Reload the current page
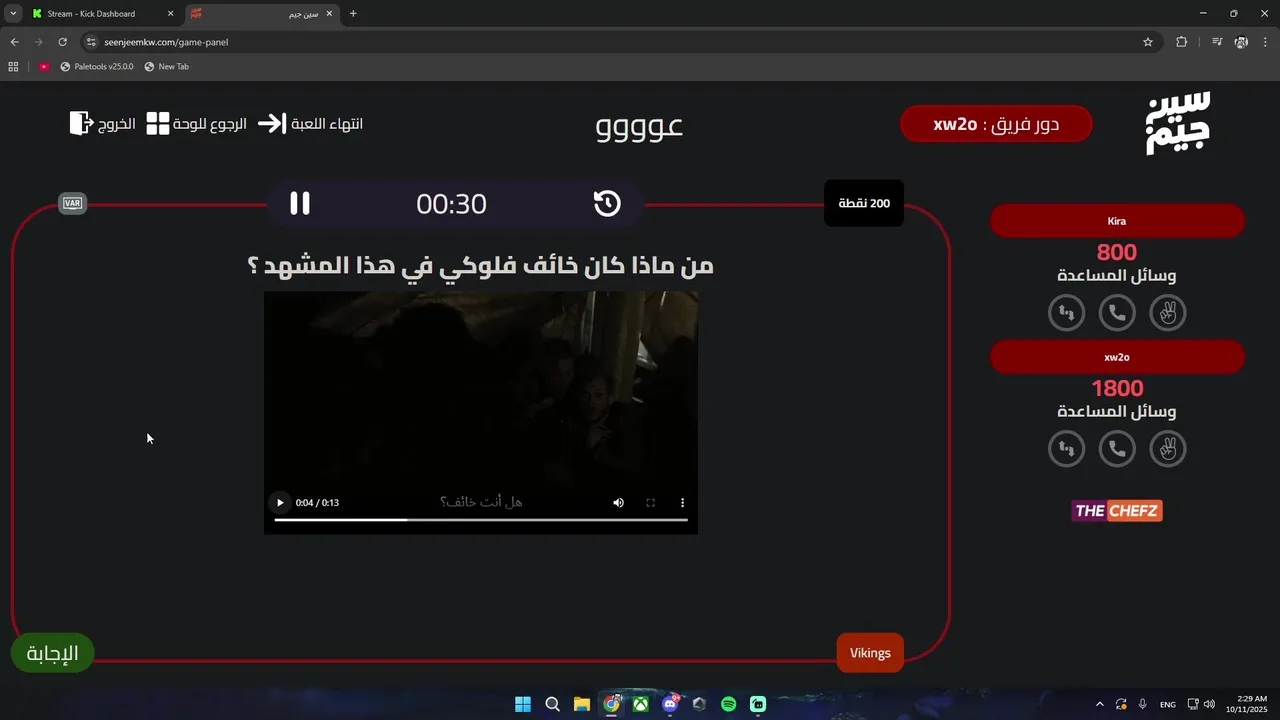Image resolution: width=1280 pixels, height=720 pixels. click(x=62, y=42)
